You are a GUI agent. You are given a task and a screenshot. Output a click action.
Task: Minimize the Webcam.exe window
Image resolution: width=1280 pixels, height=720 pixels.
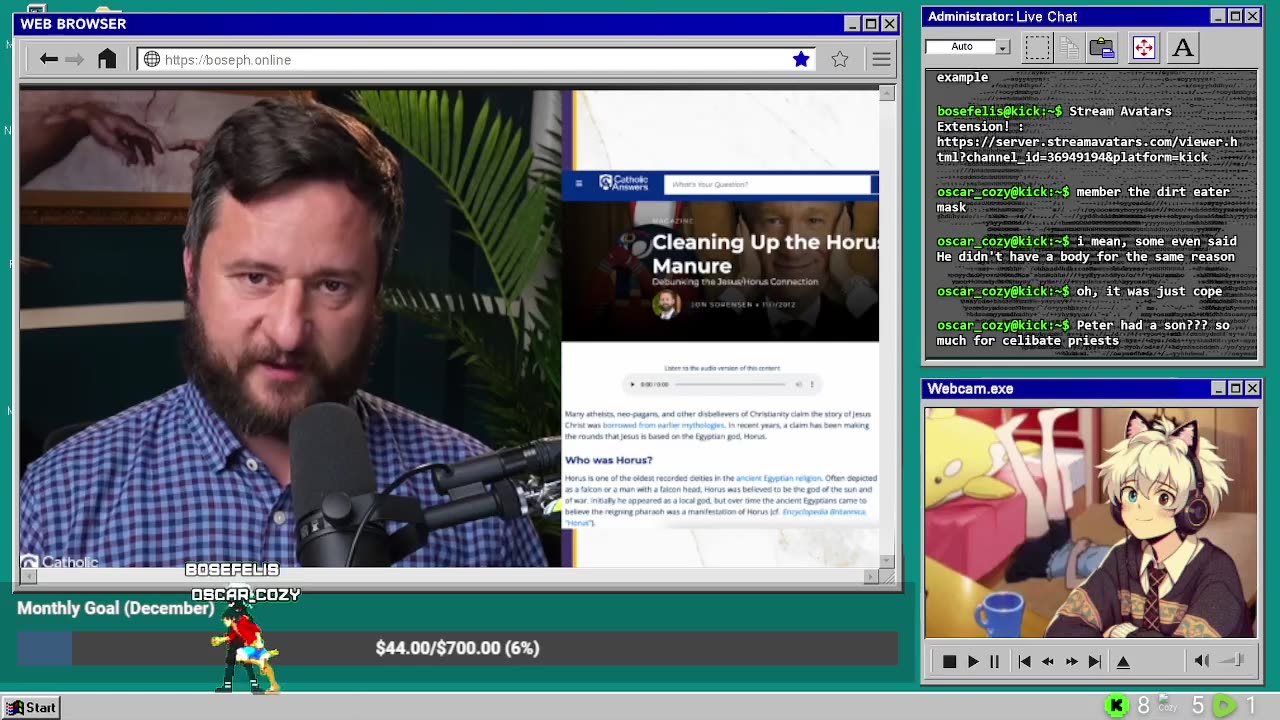coord(1218,388)
